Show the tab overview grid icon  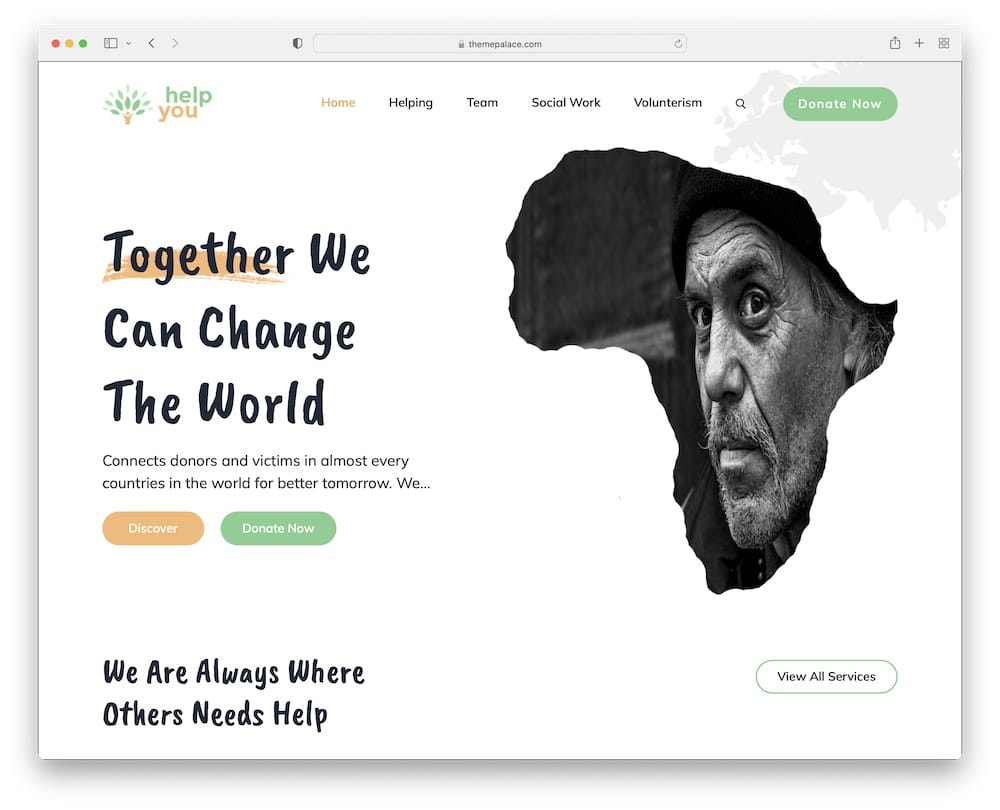tap(944, 43)
